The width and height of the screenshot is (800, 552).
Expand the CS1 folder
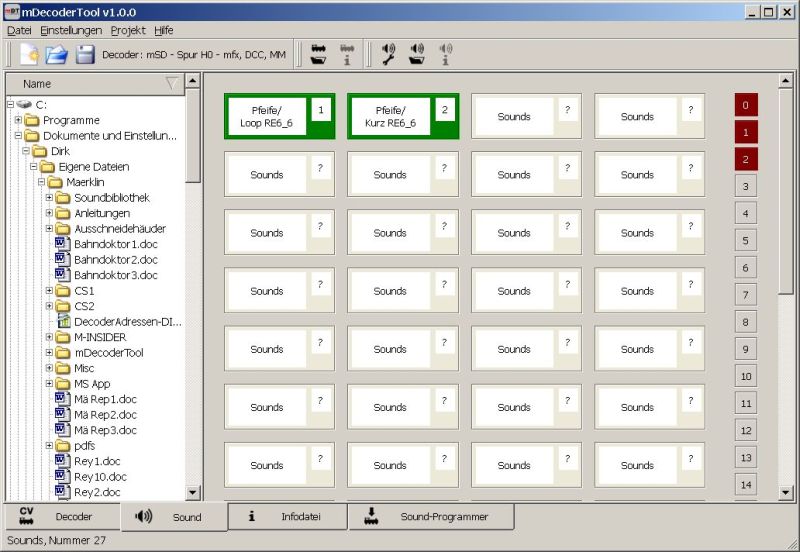coord(49,290)
